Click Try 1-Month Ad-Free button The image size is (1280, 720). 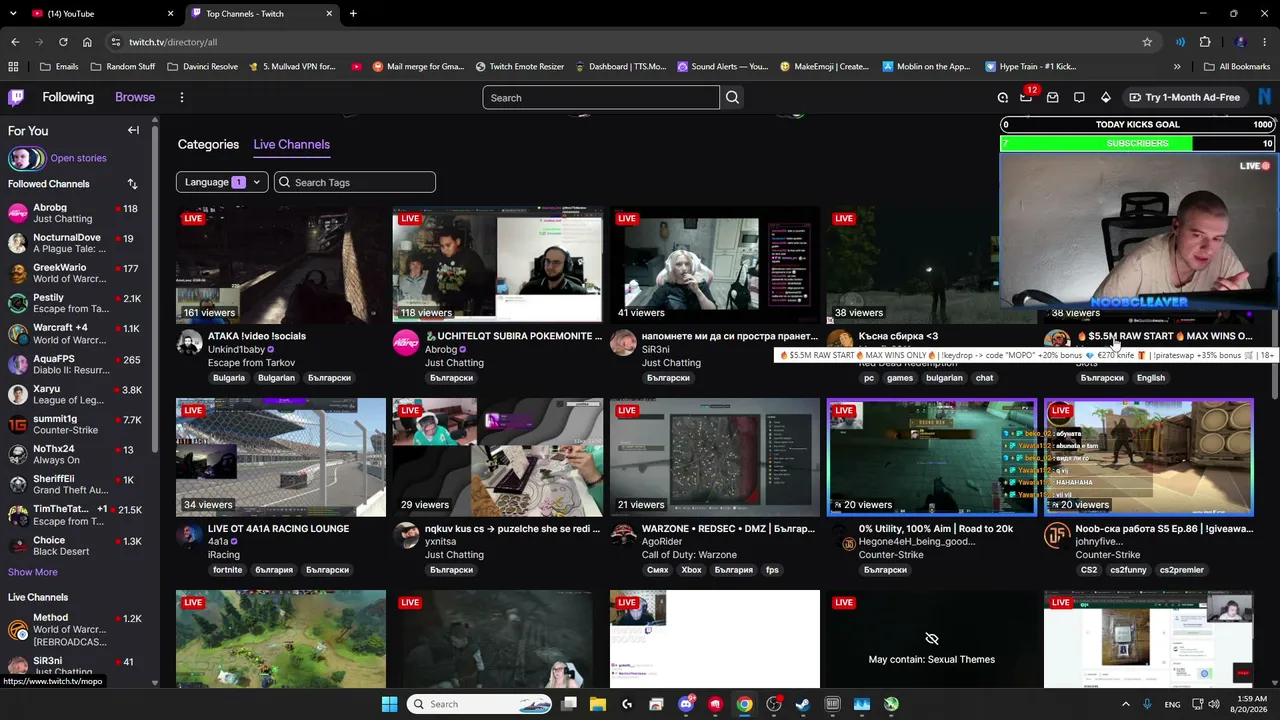(x=1184, y=97)
